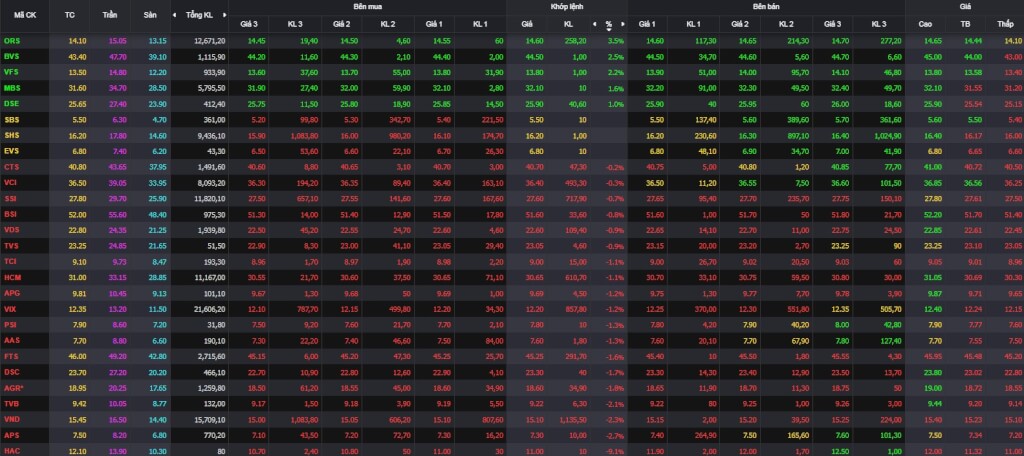The image size is (1024, 456).
Task: Click VND matched volume 1,135,50
Action: pyautogui.click(x=573, y=419)
